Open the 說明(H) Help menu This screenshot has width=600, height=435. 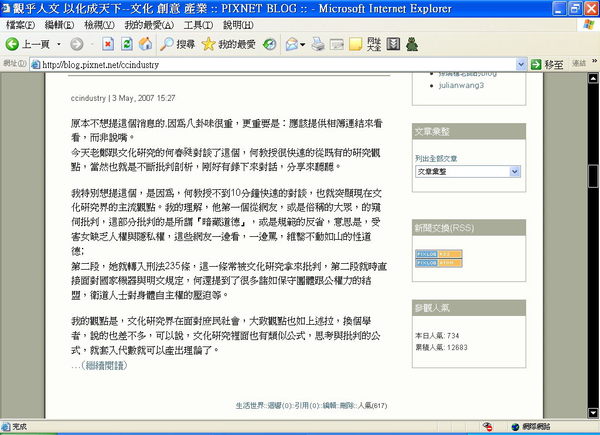[238, 25]
